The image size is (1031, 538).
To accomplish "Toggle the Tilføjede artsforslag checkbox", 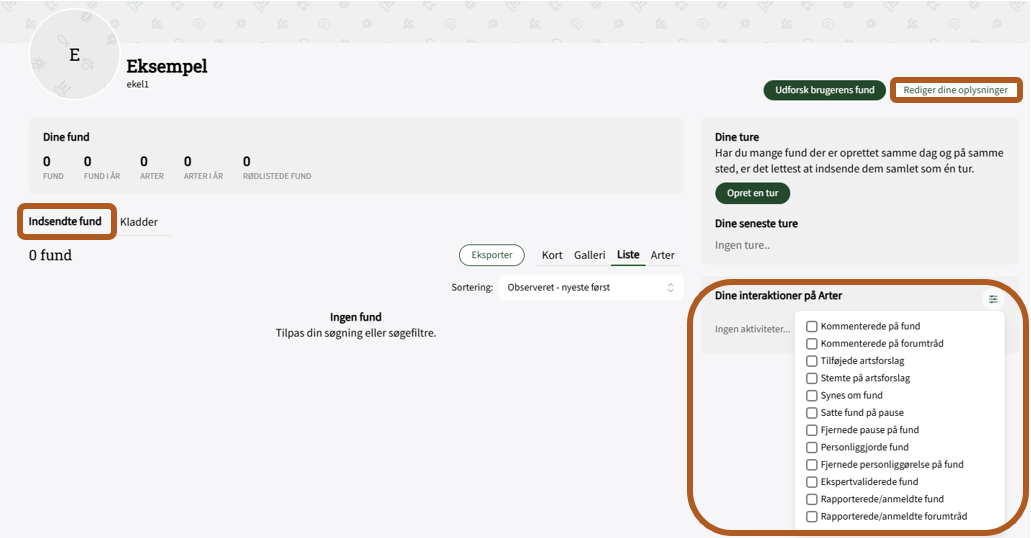I will pyautogui.click(x=812, y=361).
